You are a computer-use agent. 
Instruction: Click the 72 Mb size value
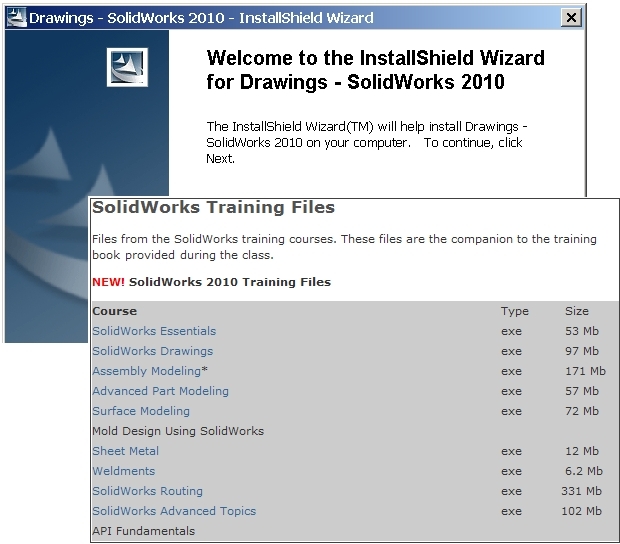[582, 411]
